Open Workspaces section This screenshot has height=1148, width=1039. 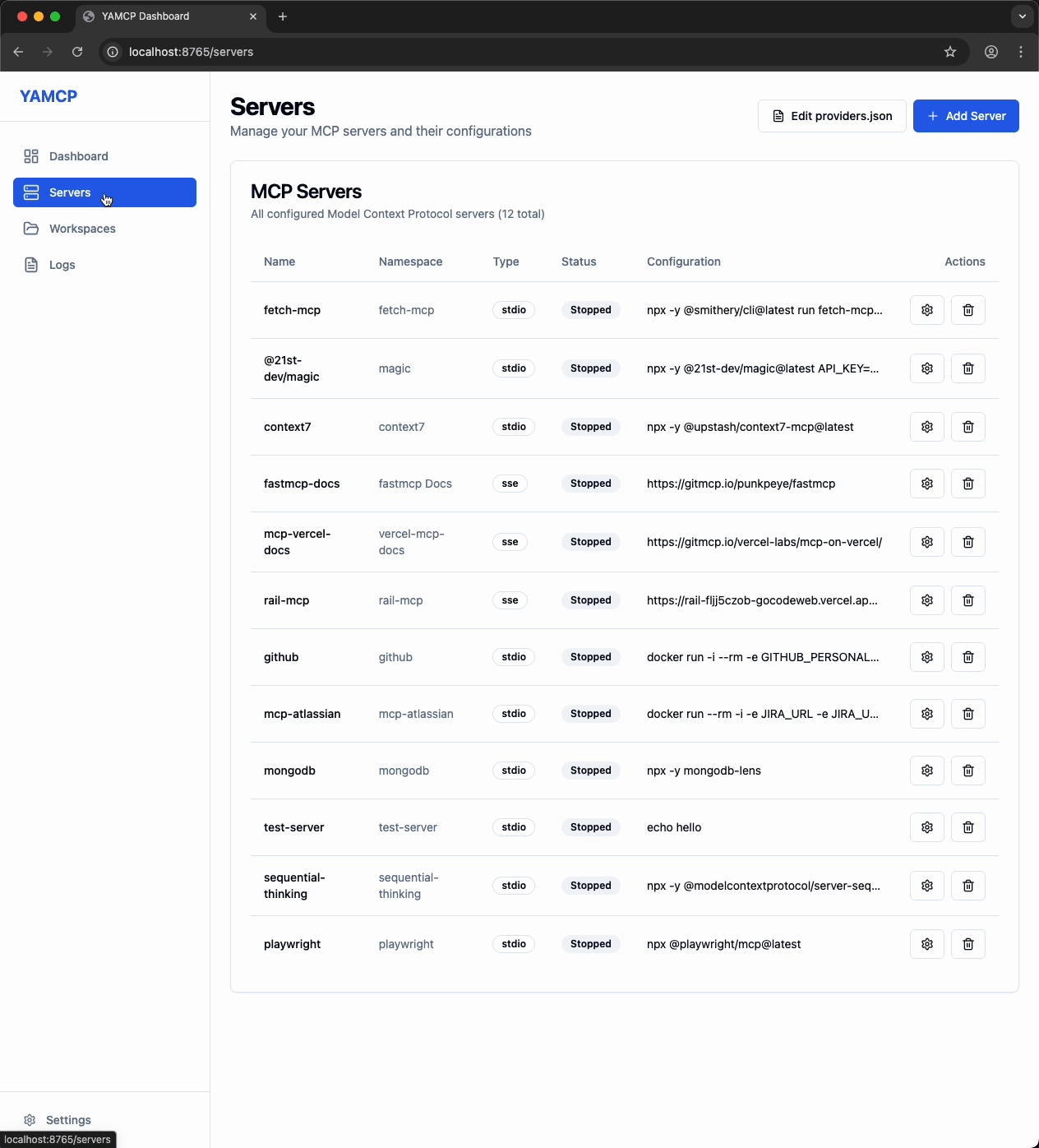[x=104, y=229]
